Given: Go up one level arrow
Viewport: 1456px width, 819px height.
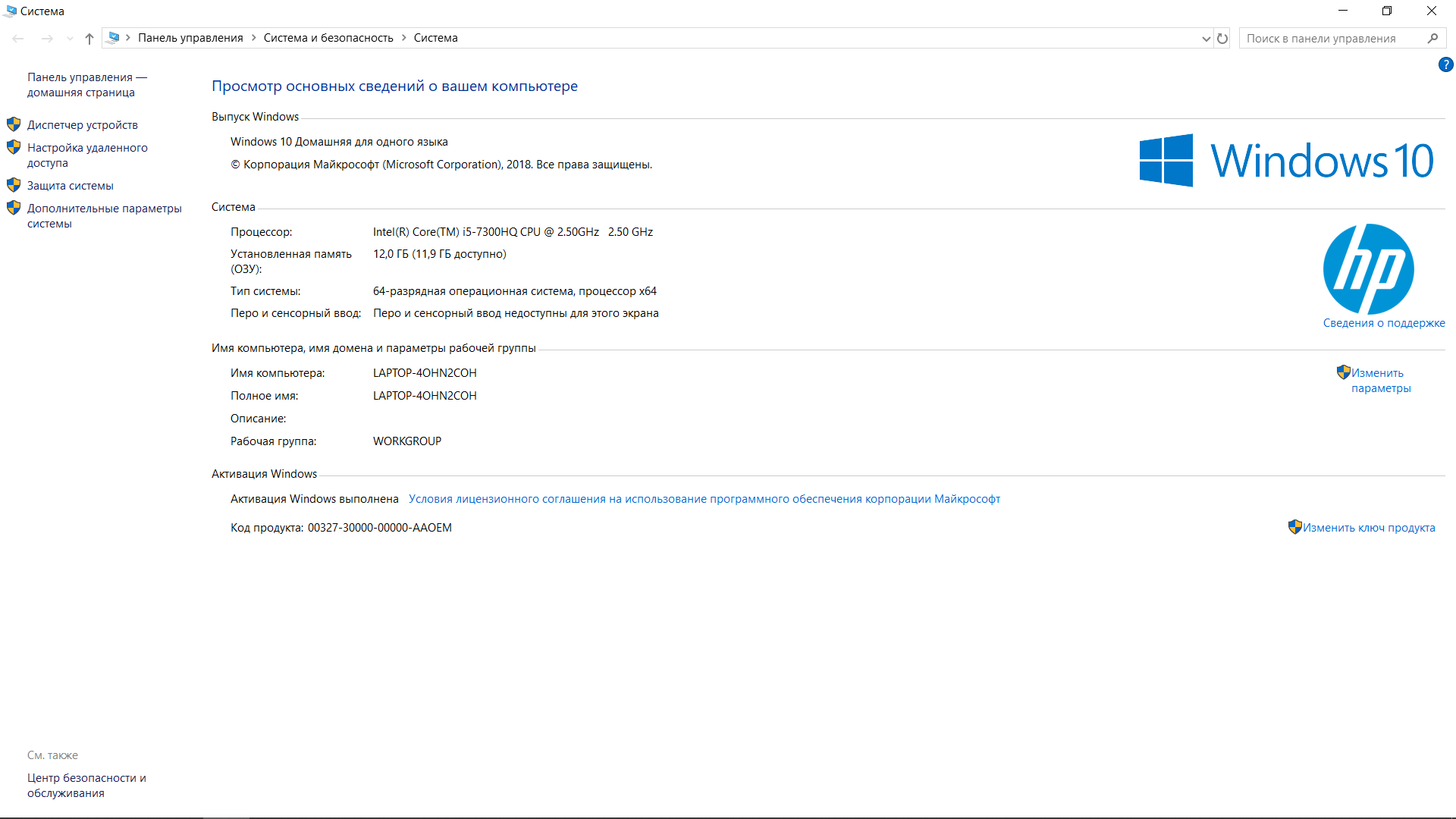Looking at the screenshot, I should coord(89,38).
